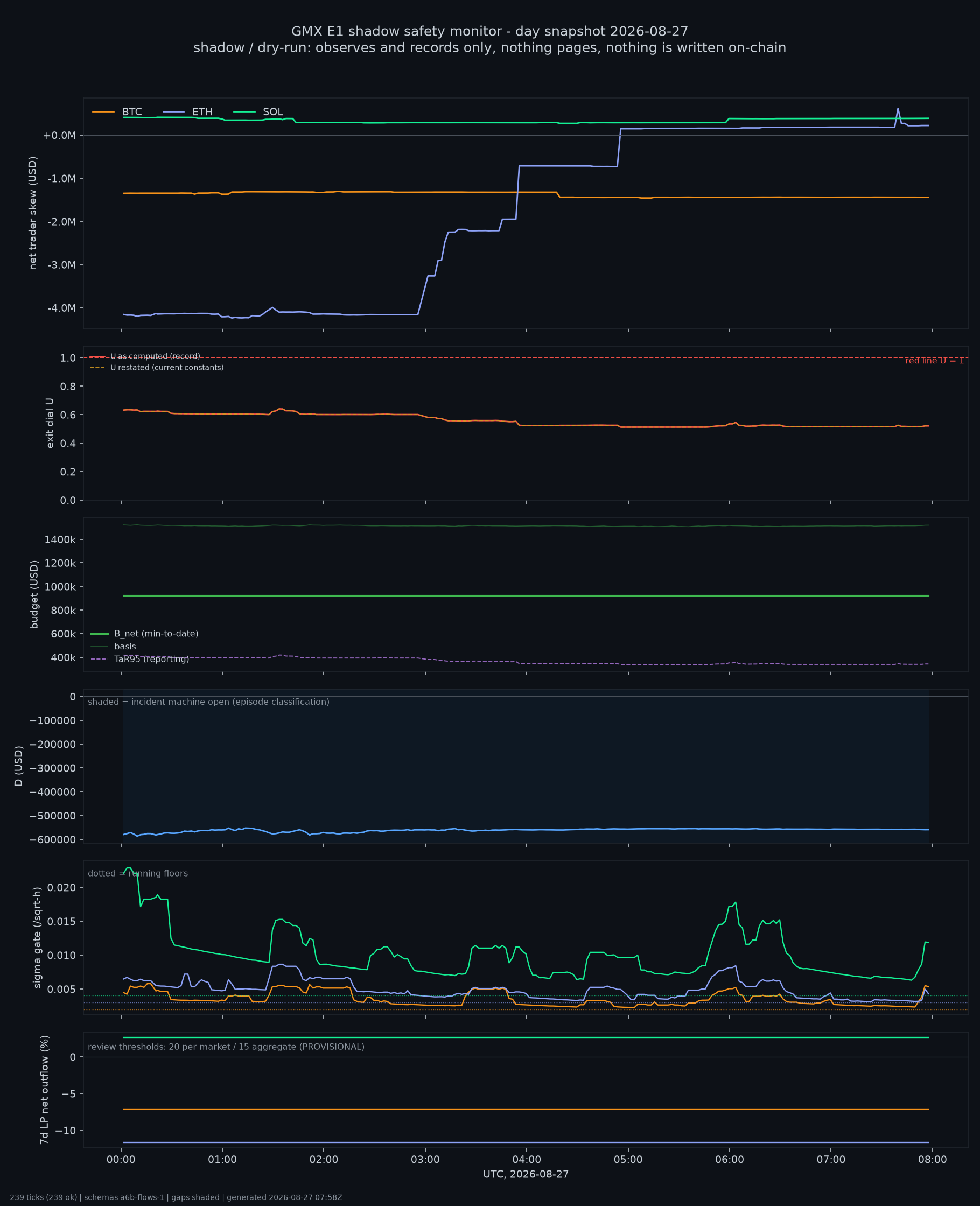Click the '-2.0M' skew tick label

61,222
